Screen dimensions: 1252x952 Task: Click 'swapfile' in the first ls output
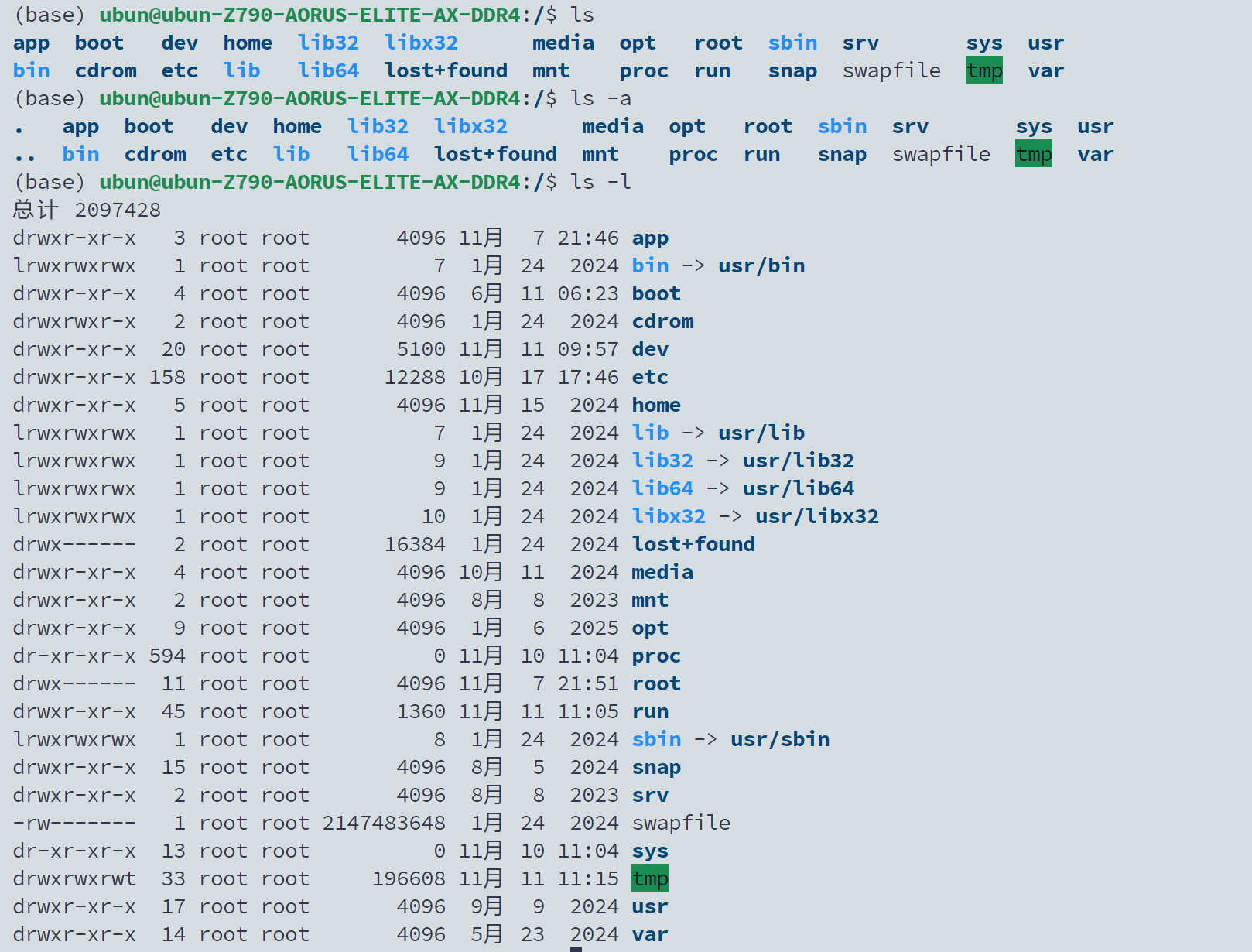coord(891,70)
